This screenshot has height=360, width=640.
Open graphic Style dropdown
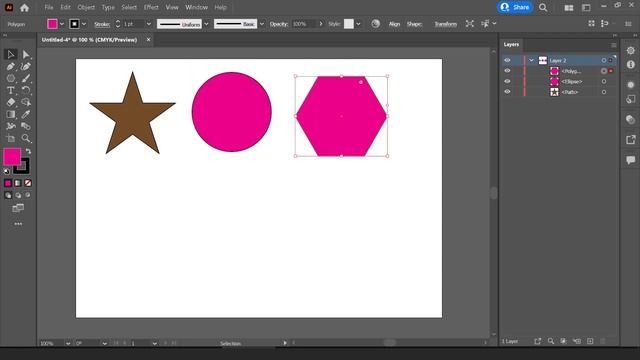358,24
